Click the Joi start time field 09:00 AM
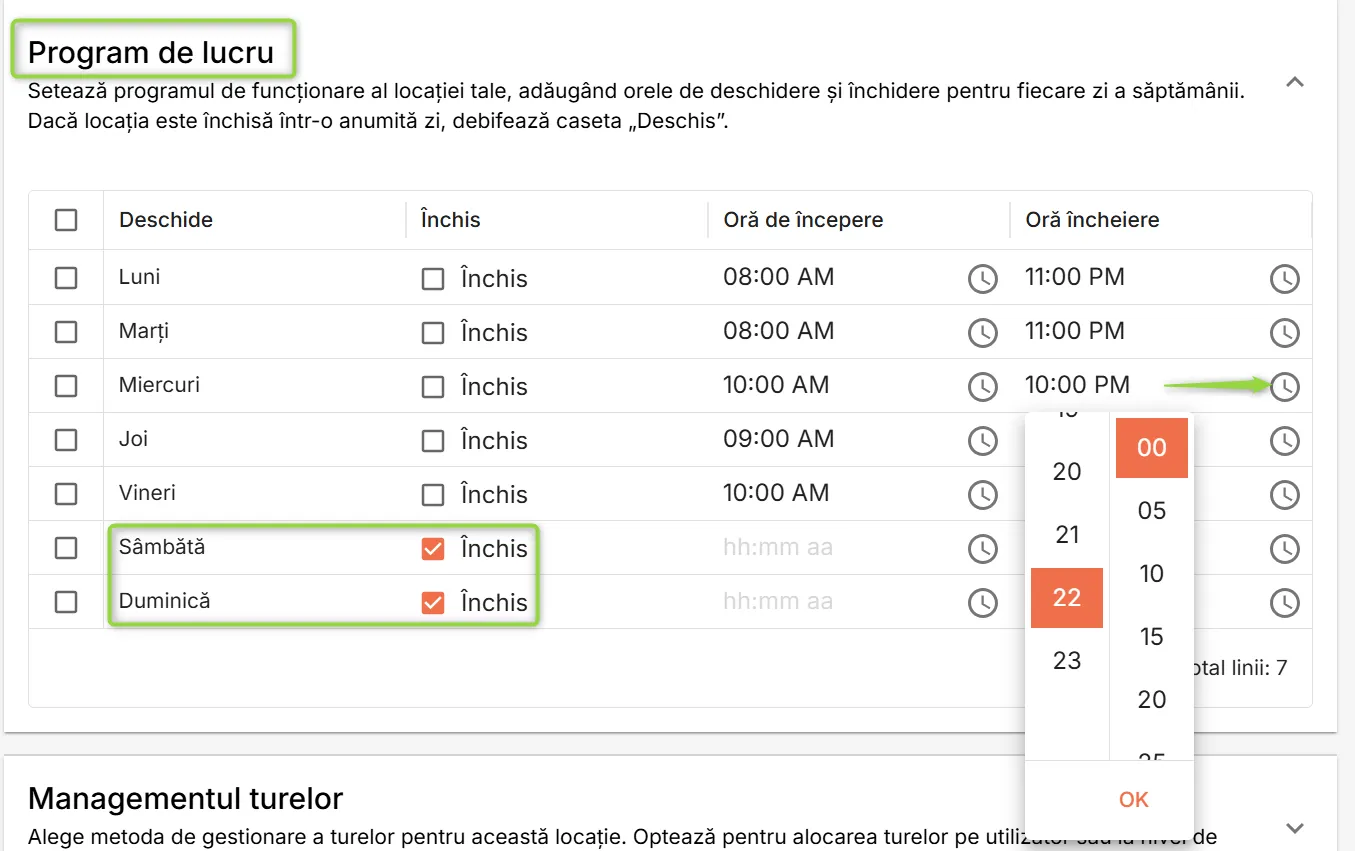 coord(779,439)
